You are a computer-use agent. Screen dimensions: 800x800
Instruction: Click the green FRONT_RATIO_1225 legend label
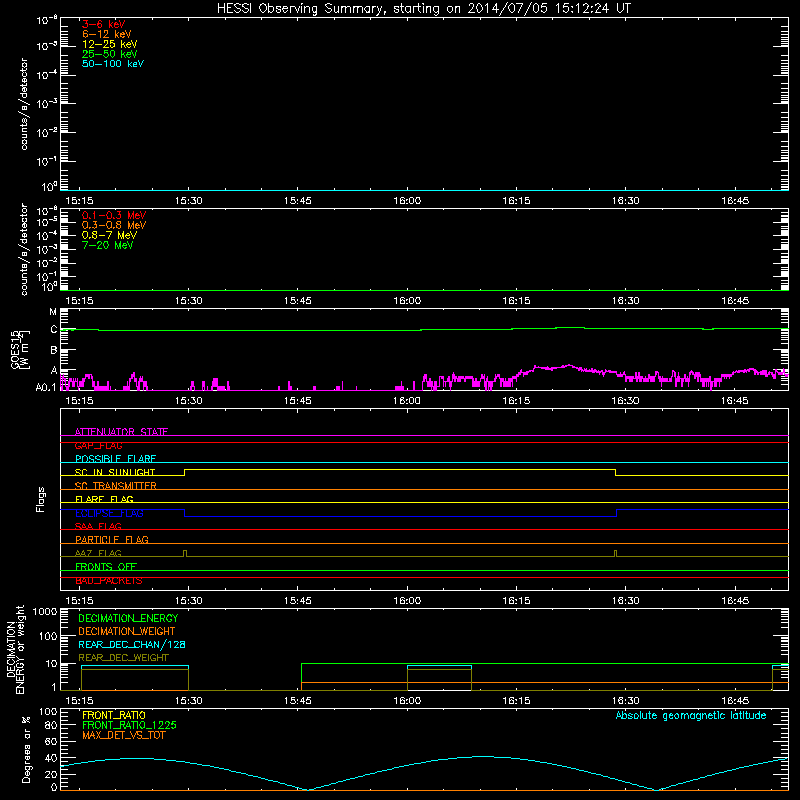(130, 725)
